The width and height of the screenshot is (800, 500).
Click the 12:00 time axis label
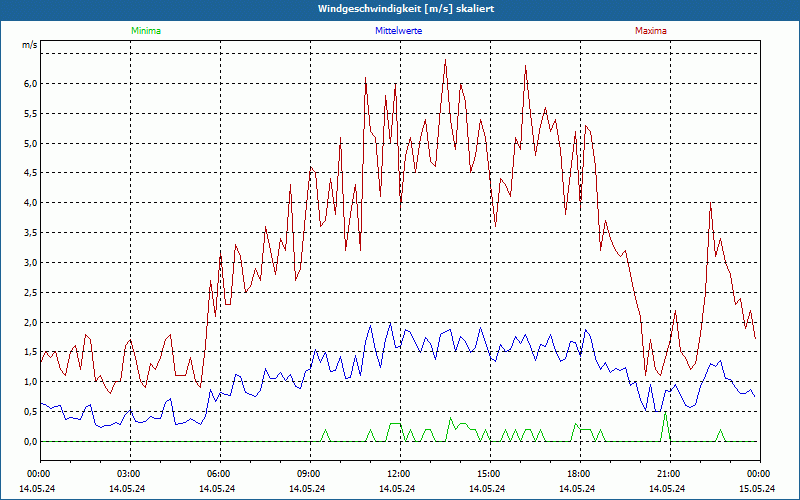400,474
